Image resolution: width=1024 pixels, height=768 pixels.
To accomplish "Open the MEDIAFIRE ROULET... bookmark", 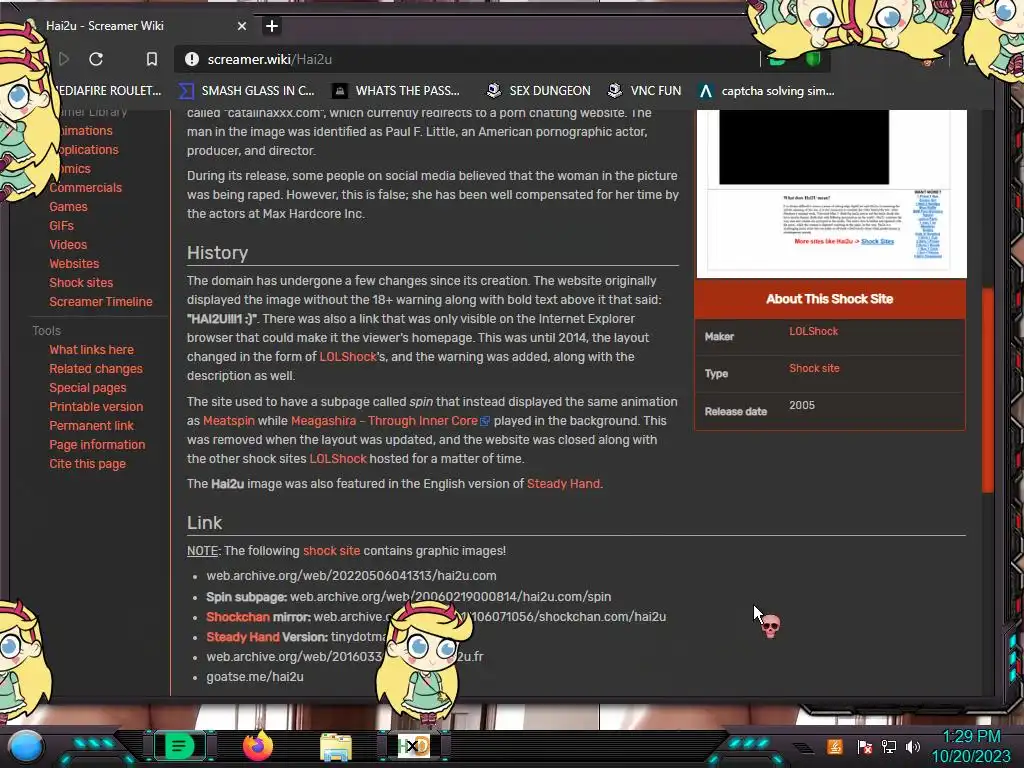I will coord(108,91).
